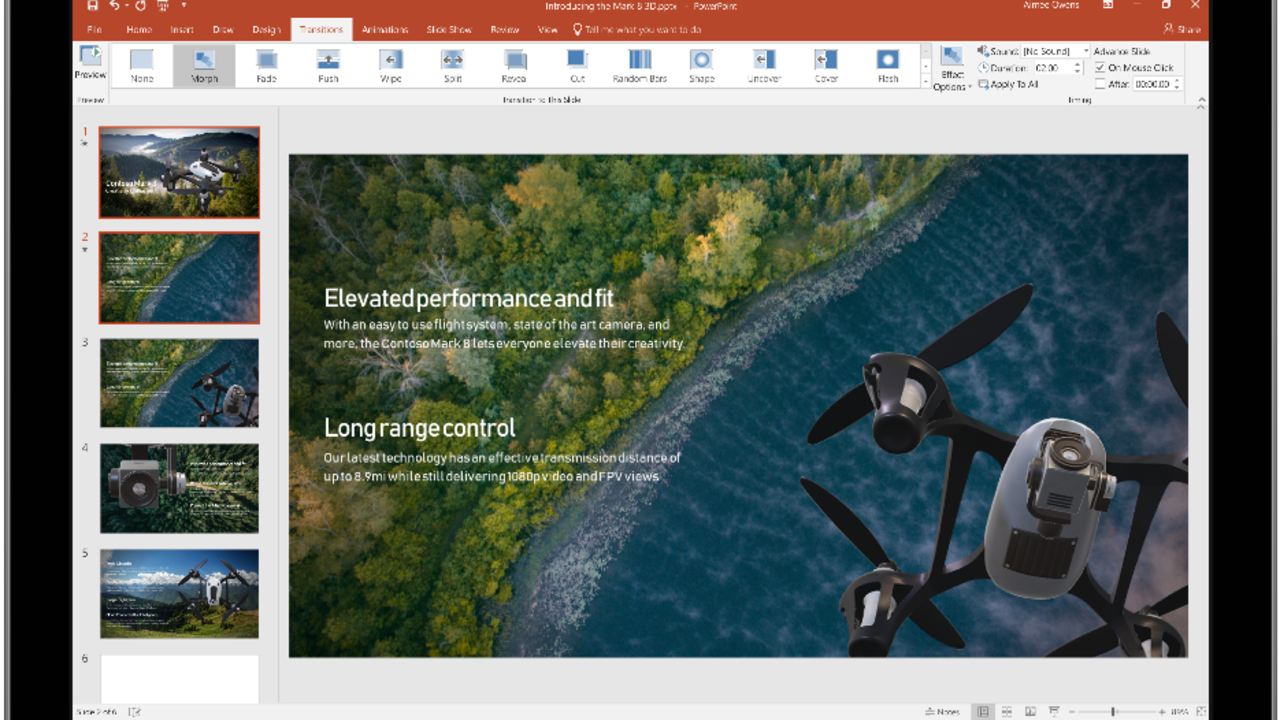Apply the Wipe transition
The image size is (1280, 720).
pyautogui.click(x=391, y=66)
